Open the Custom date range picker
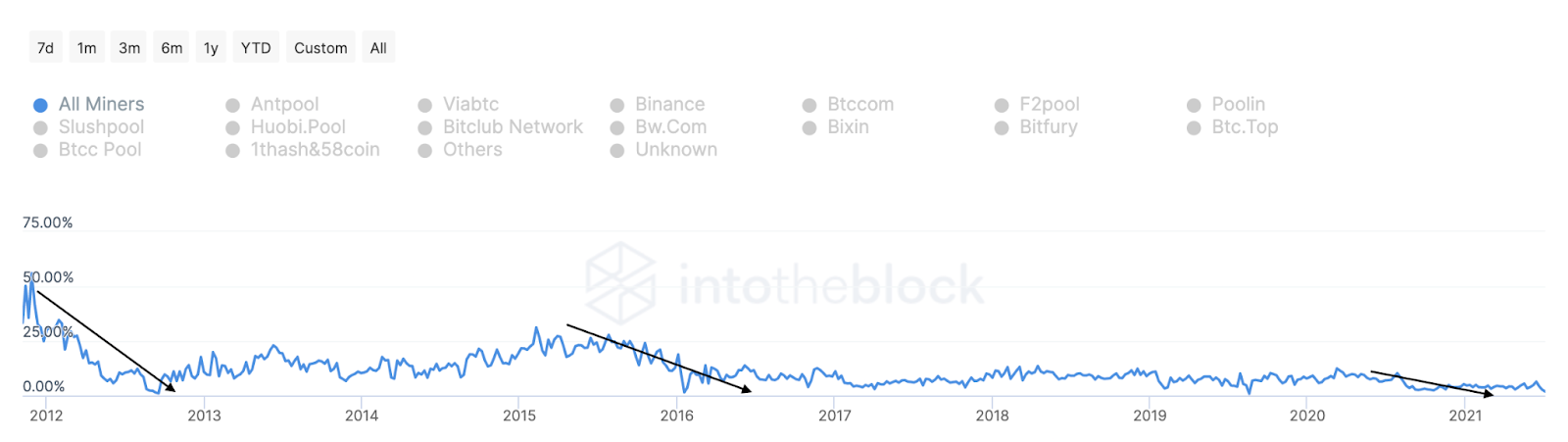 [x=320, y=47]
